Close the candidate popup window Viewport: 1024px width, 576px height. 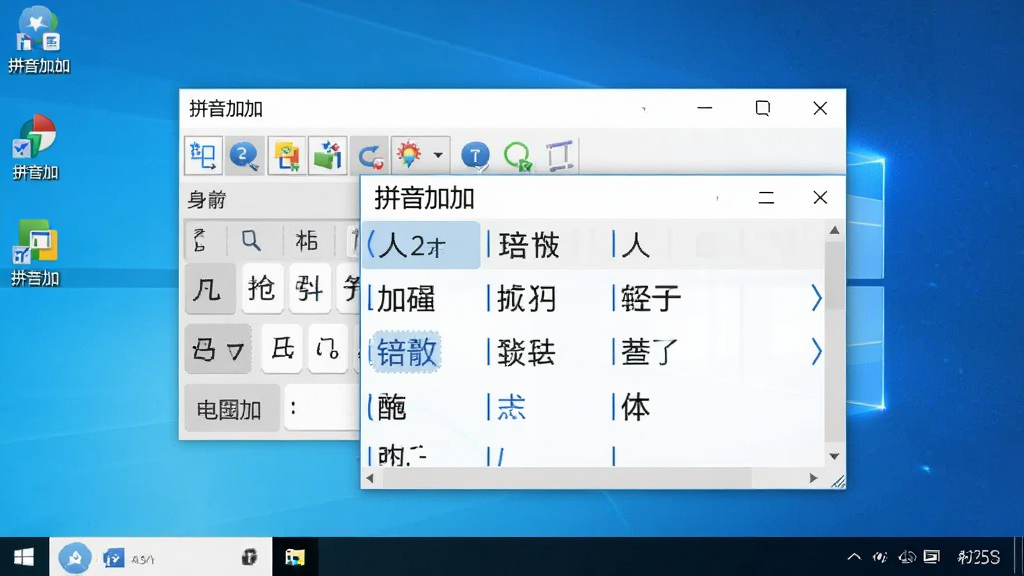coord(820,198)
